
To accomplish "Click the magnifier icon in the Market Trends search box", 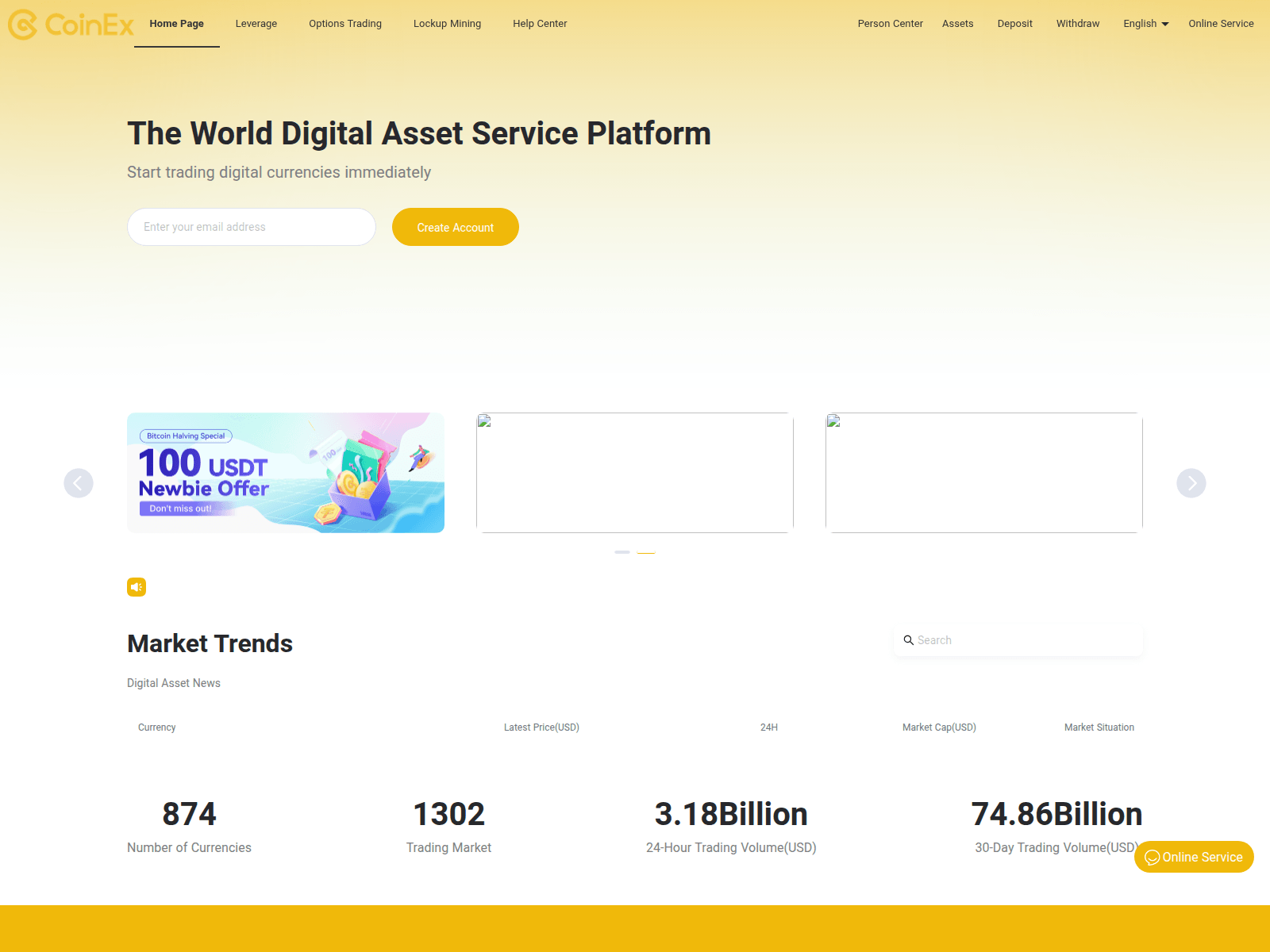I will [x=909, y=639].
